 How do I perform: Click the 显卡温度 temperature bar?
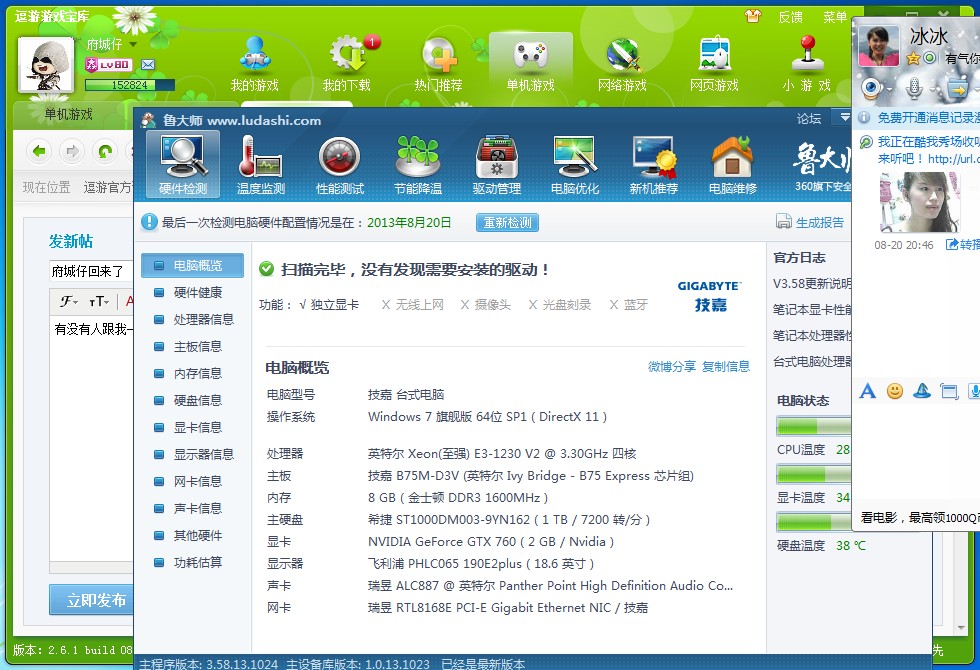[814, 474]
